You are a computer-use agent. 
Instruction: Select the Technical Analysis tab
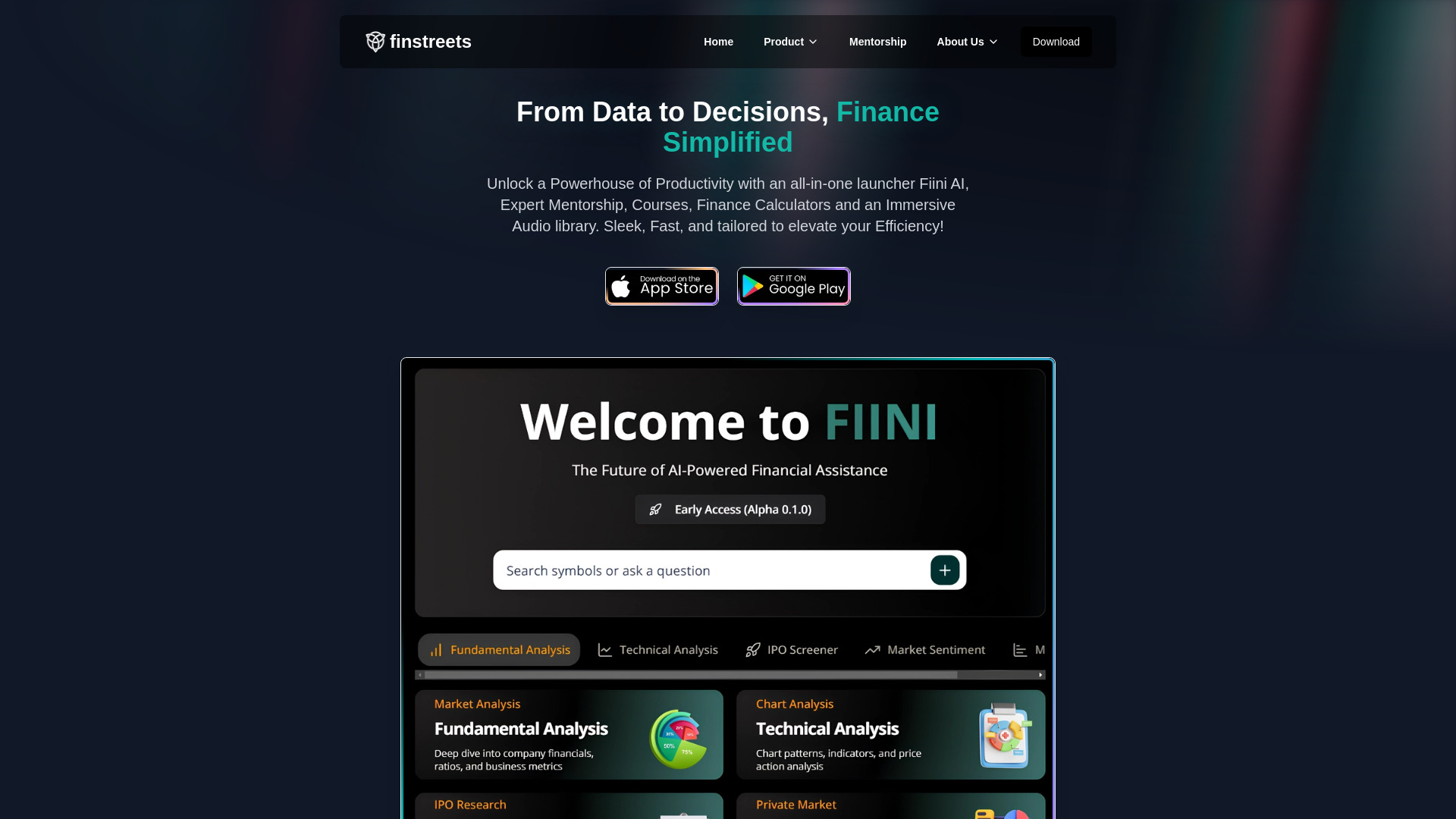(x=658, y=650)
